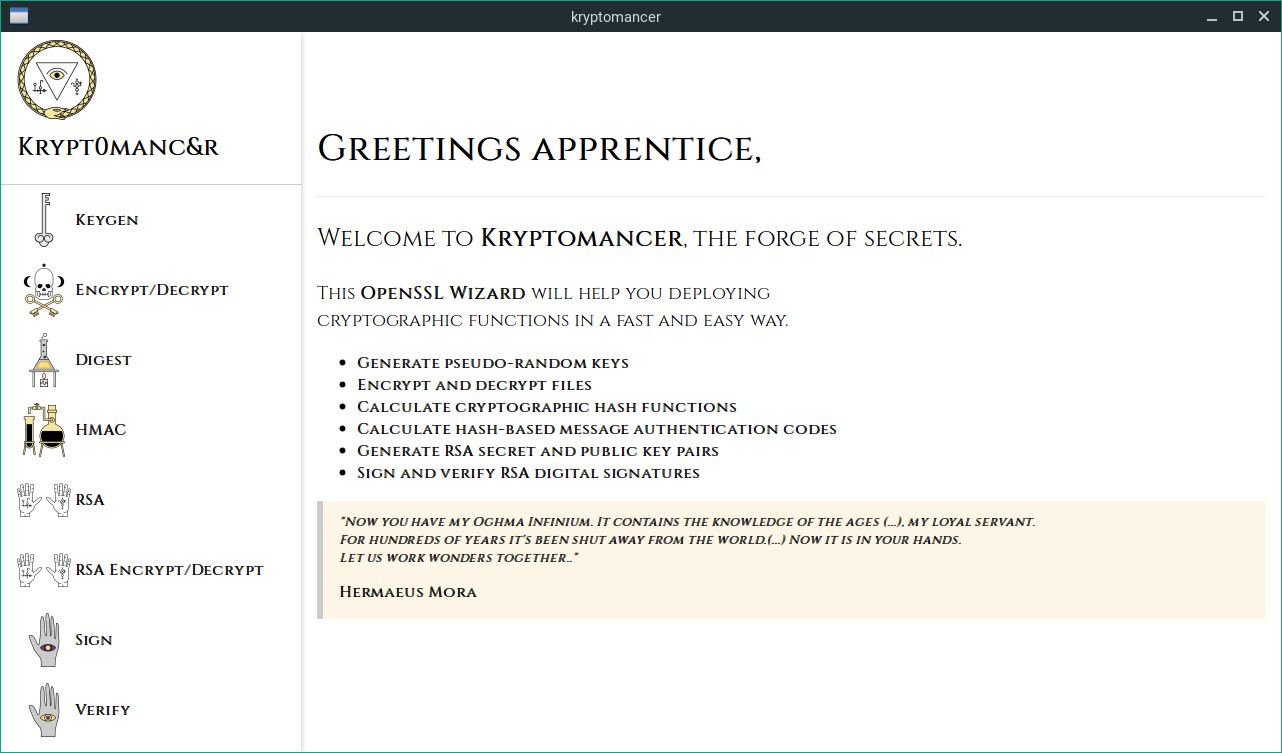Open the RSA Encrypt/Decrypt label
Image resolution: width=1282 pixels, height=753 pixels.
pyautogui.click(x=169, y=570)
